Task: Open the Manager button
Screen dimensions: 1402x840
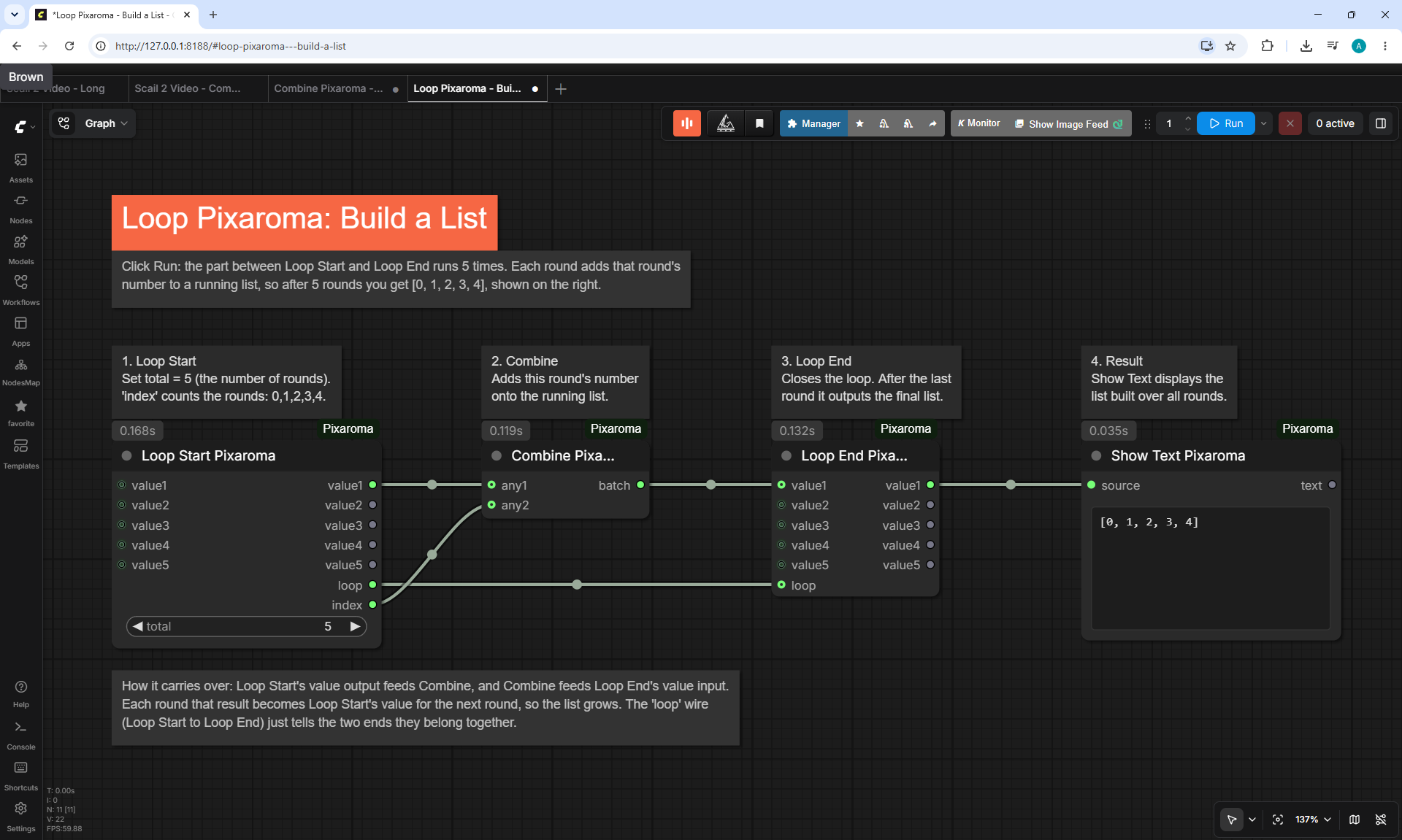Action: (x=813, y=123)
